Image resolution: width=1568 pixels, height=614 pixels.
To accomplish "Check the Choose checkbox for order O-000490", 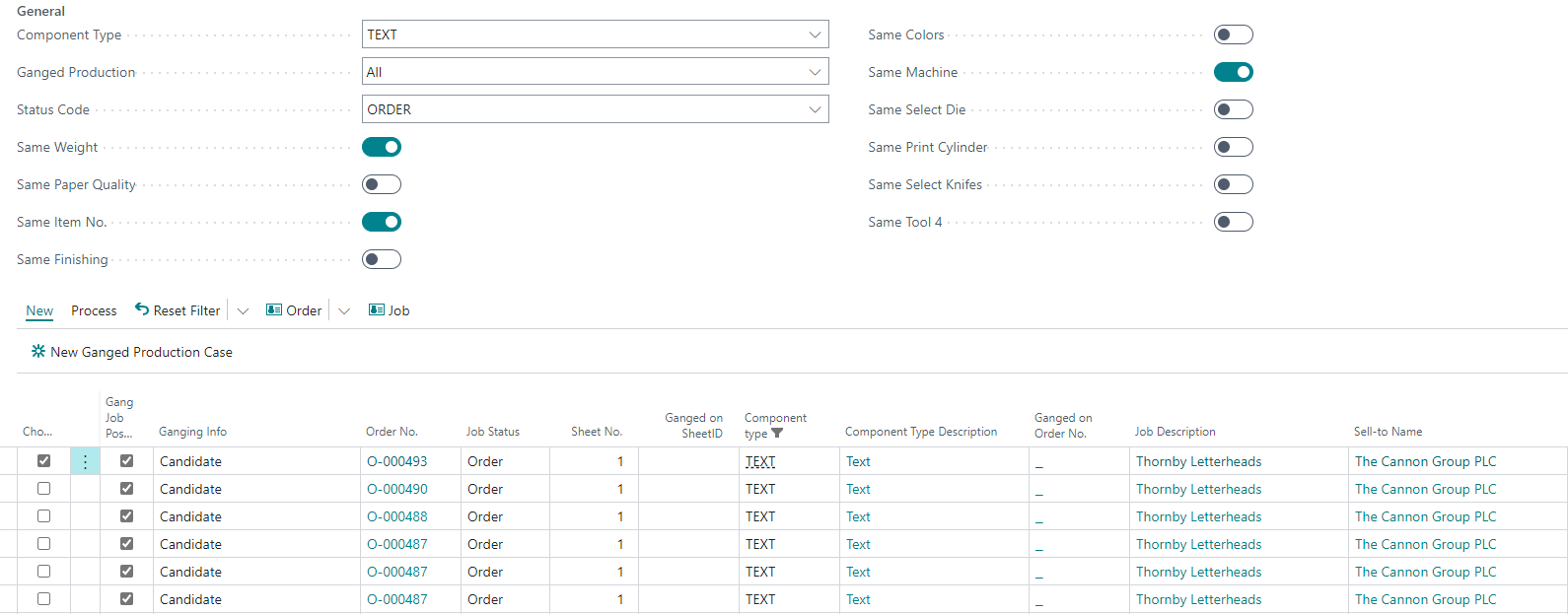I will point(43,488).
